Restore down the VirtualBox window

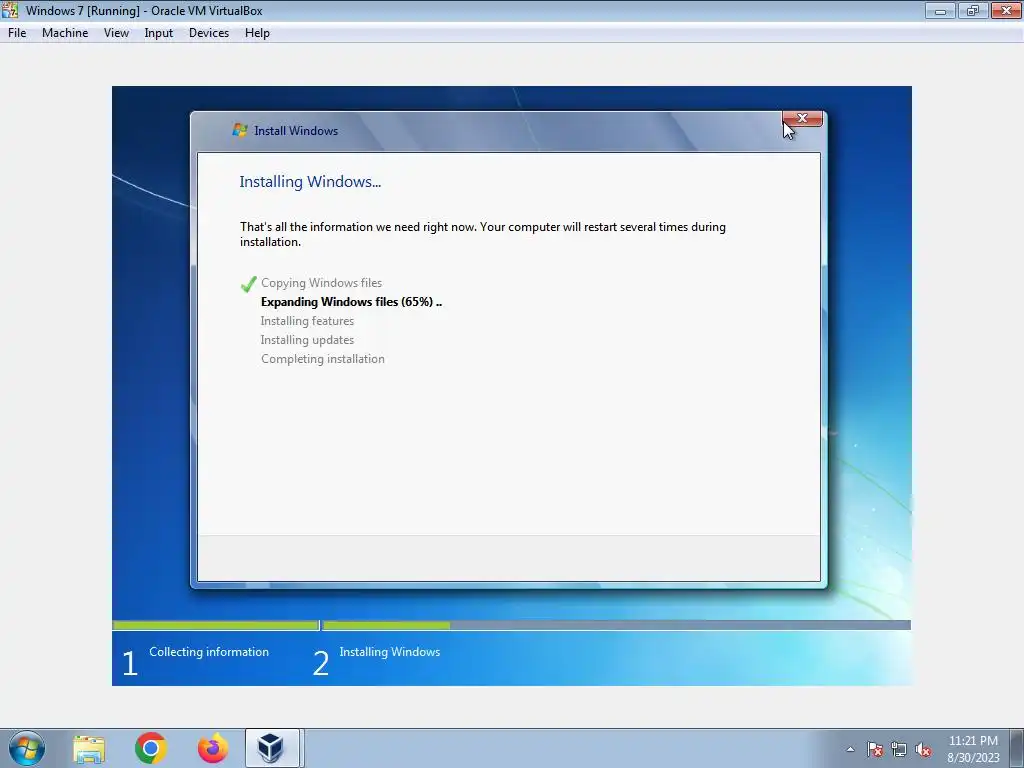coord(973,10)
